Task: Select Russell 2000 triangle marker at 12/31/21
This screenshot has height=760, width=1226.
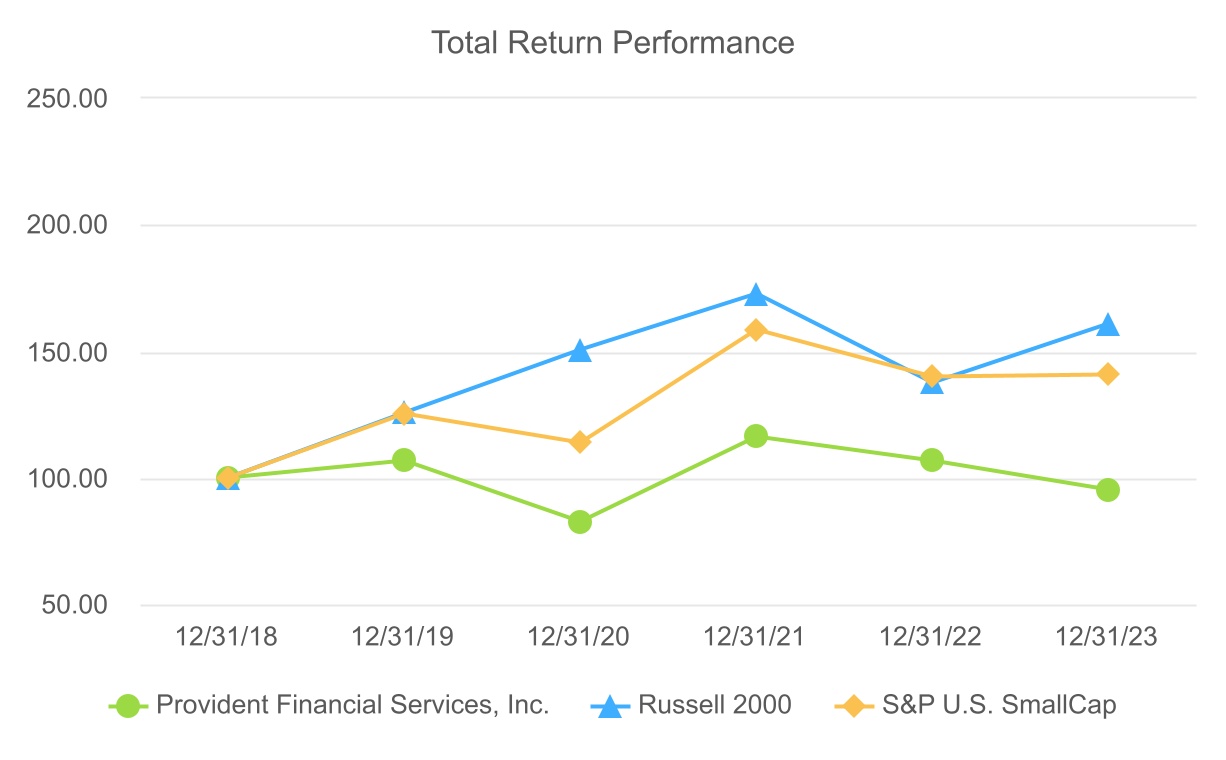Action: 756,295
